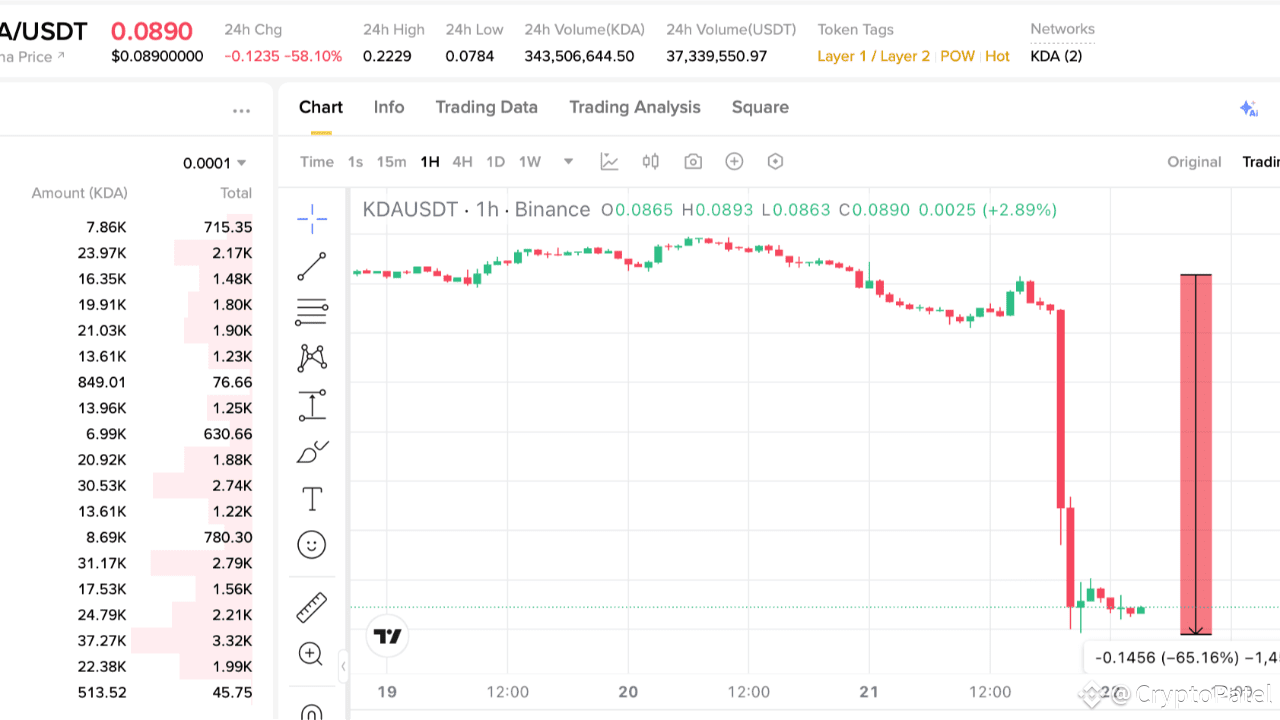Open the Trading Data tab
This screenshot has width=1280, height=720.
click(486, 107)
